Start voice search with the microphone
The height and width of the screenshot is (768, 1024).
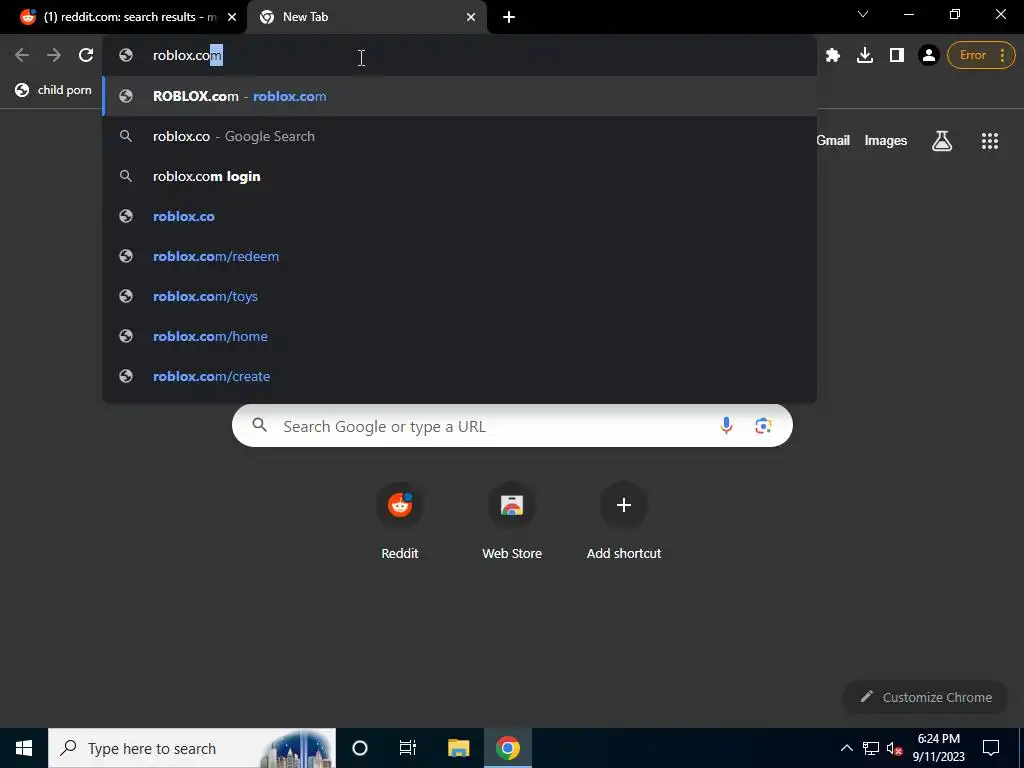(x=726, y=426)
